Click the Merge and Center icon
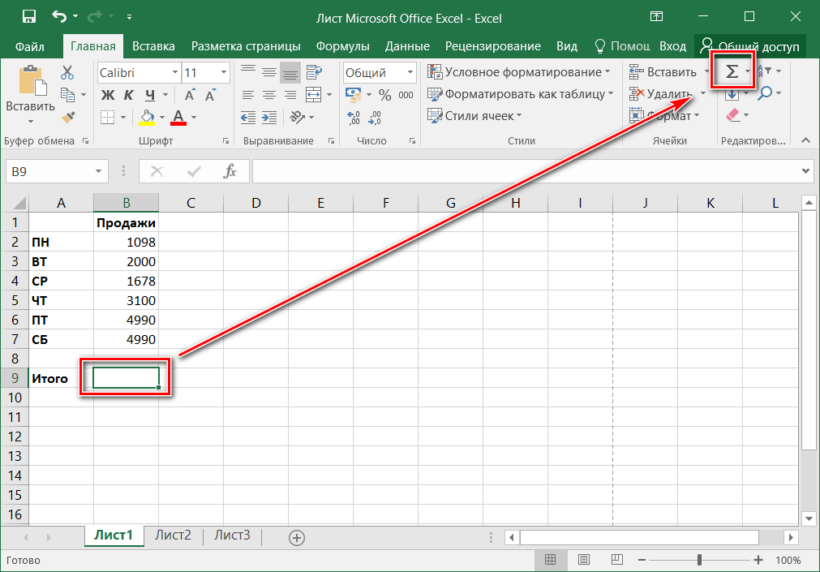The image size is (820, 572). (313, 95)
